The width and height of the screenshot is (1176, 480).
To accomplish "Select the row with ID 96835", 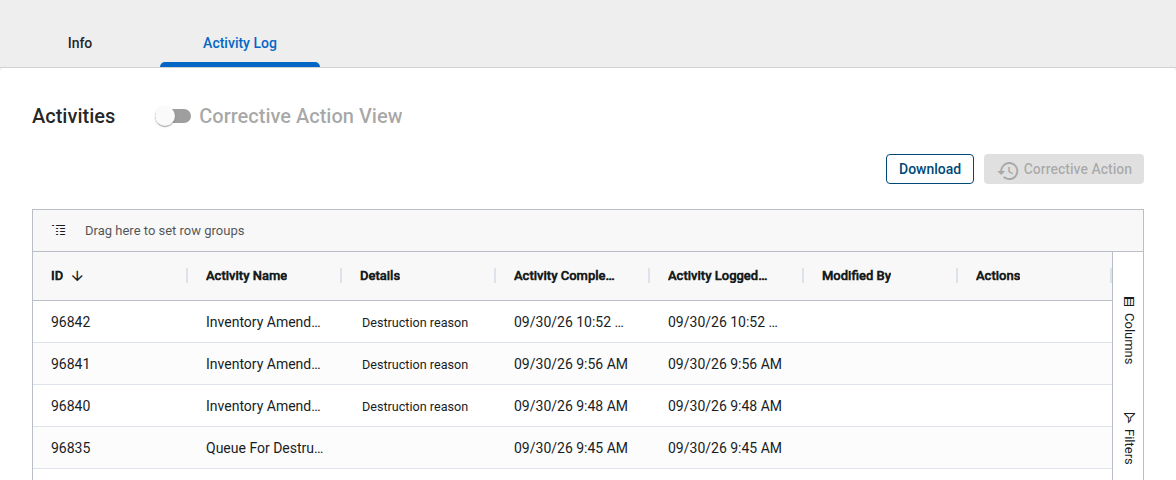I will coord(572,448).
